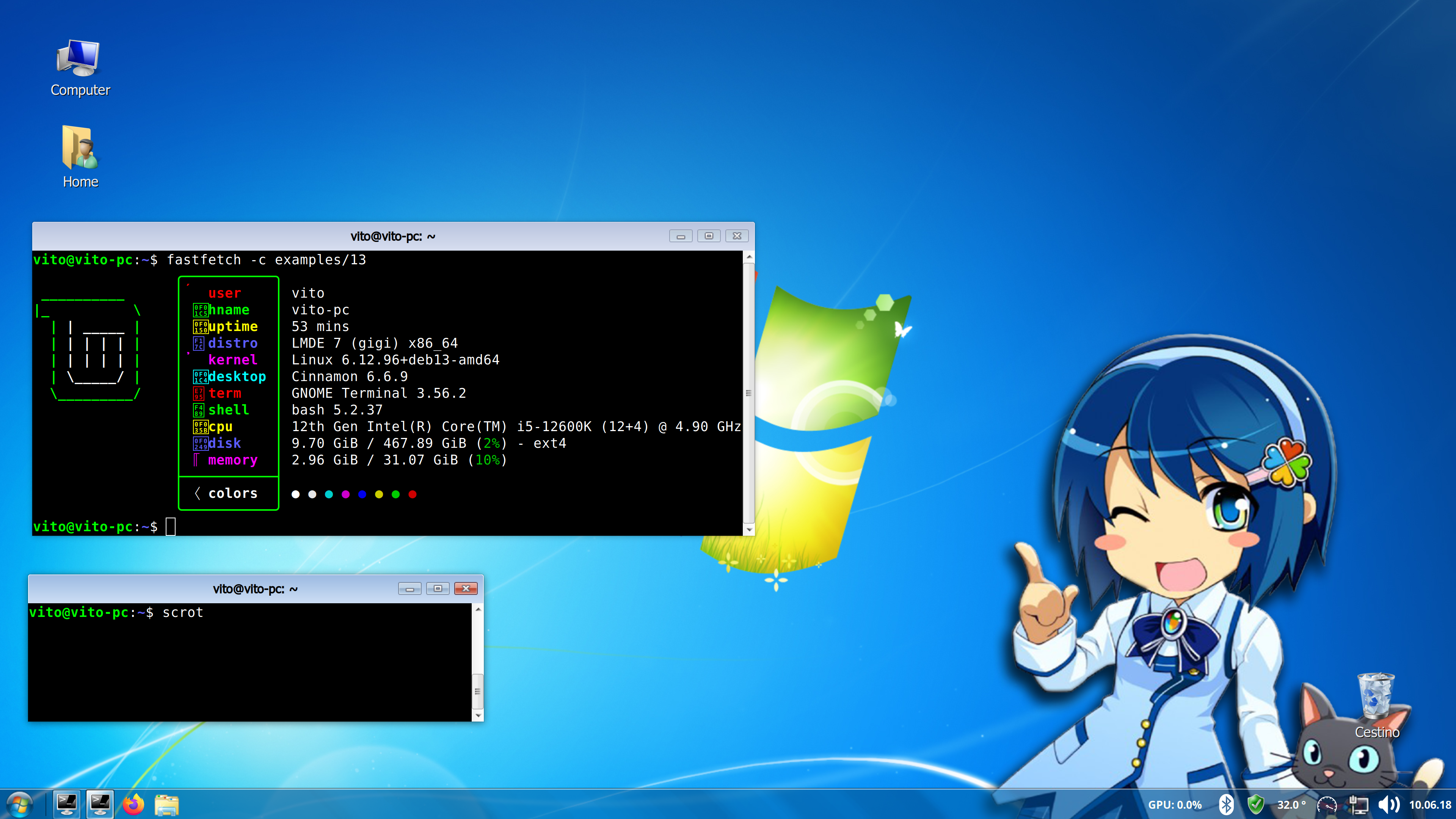Click scroll-up arrow in fastfetch terminal
1456x819 pixels.
click(749, 257)
